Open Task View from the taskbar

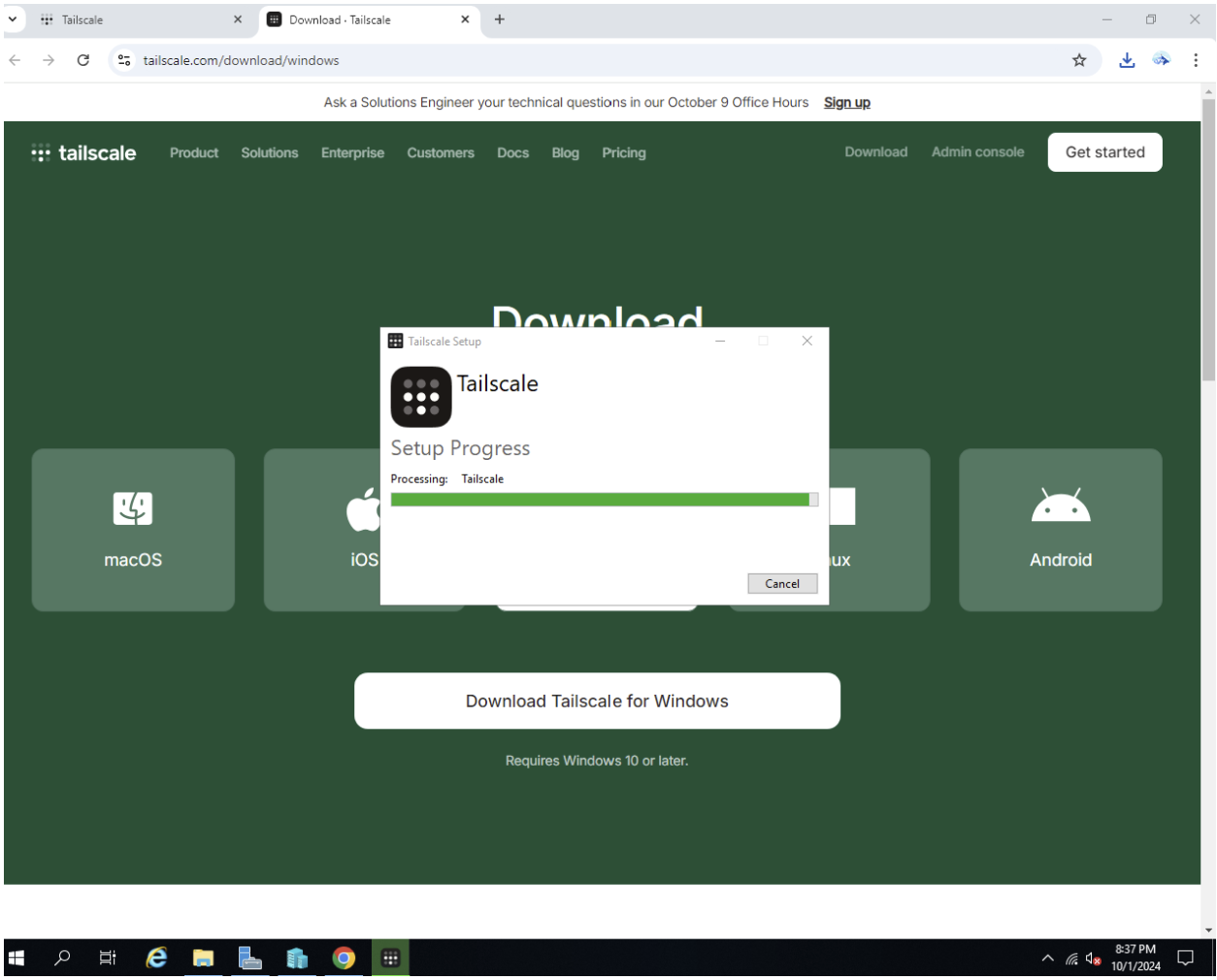108,959
